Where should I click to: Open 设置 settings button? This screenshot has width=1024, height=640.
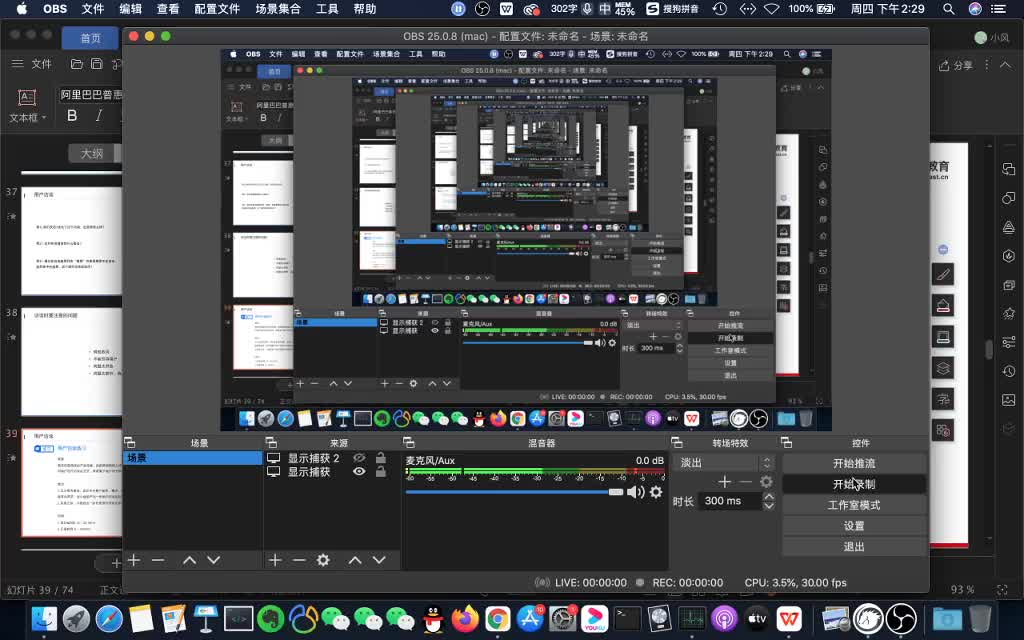[x=854, y=526]
